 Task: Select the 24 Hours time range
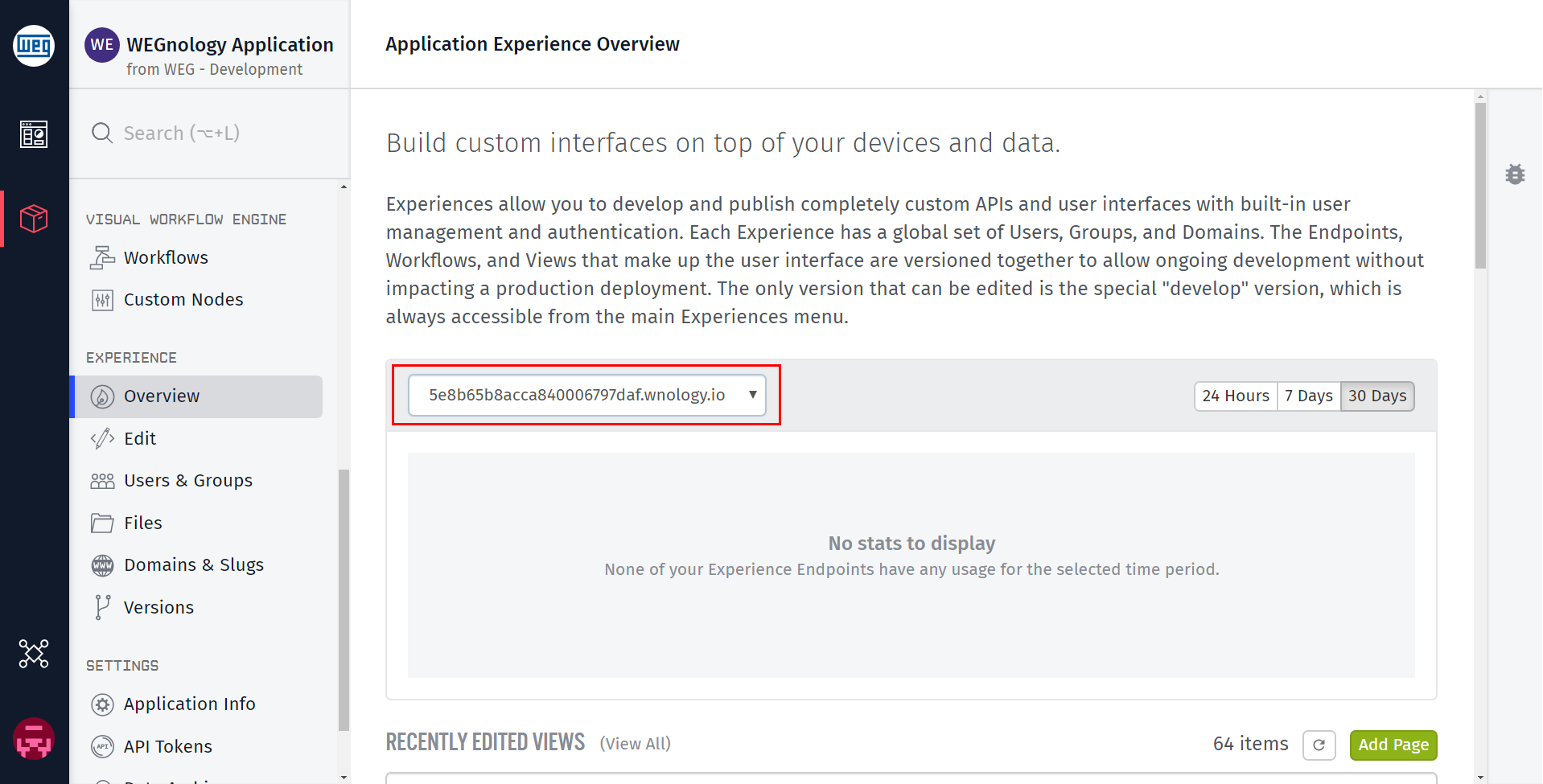pos(1236,396)
